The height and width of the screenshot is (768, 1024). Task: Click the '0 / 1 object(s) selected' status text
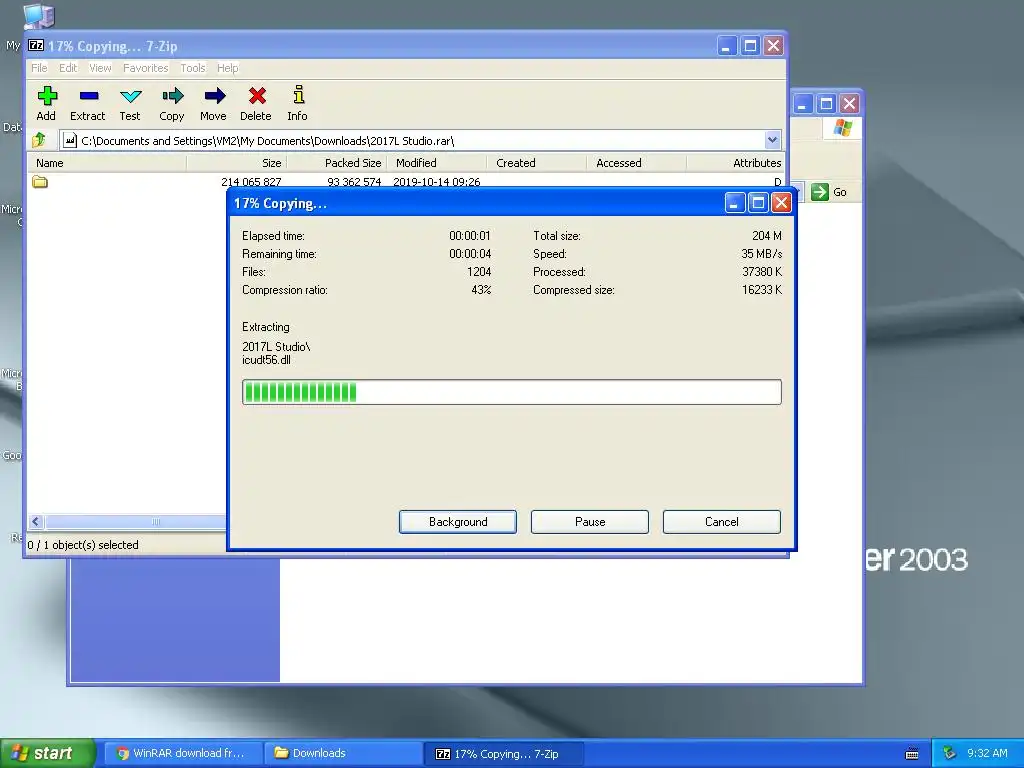83,545
